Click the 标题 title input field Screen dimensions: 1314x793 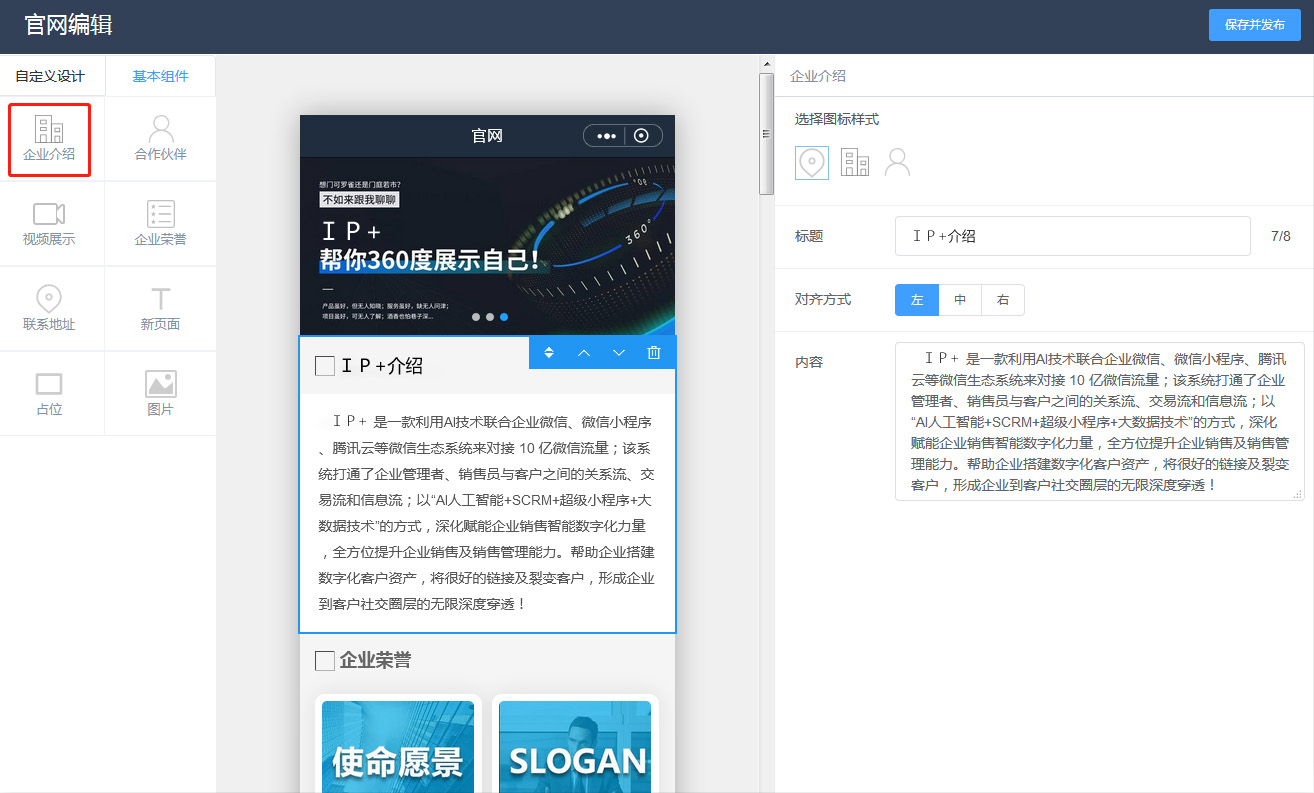[1072, 236]
